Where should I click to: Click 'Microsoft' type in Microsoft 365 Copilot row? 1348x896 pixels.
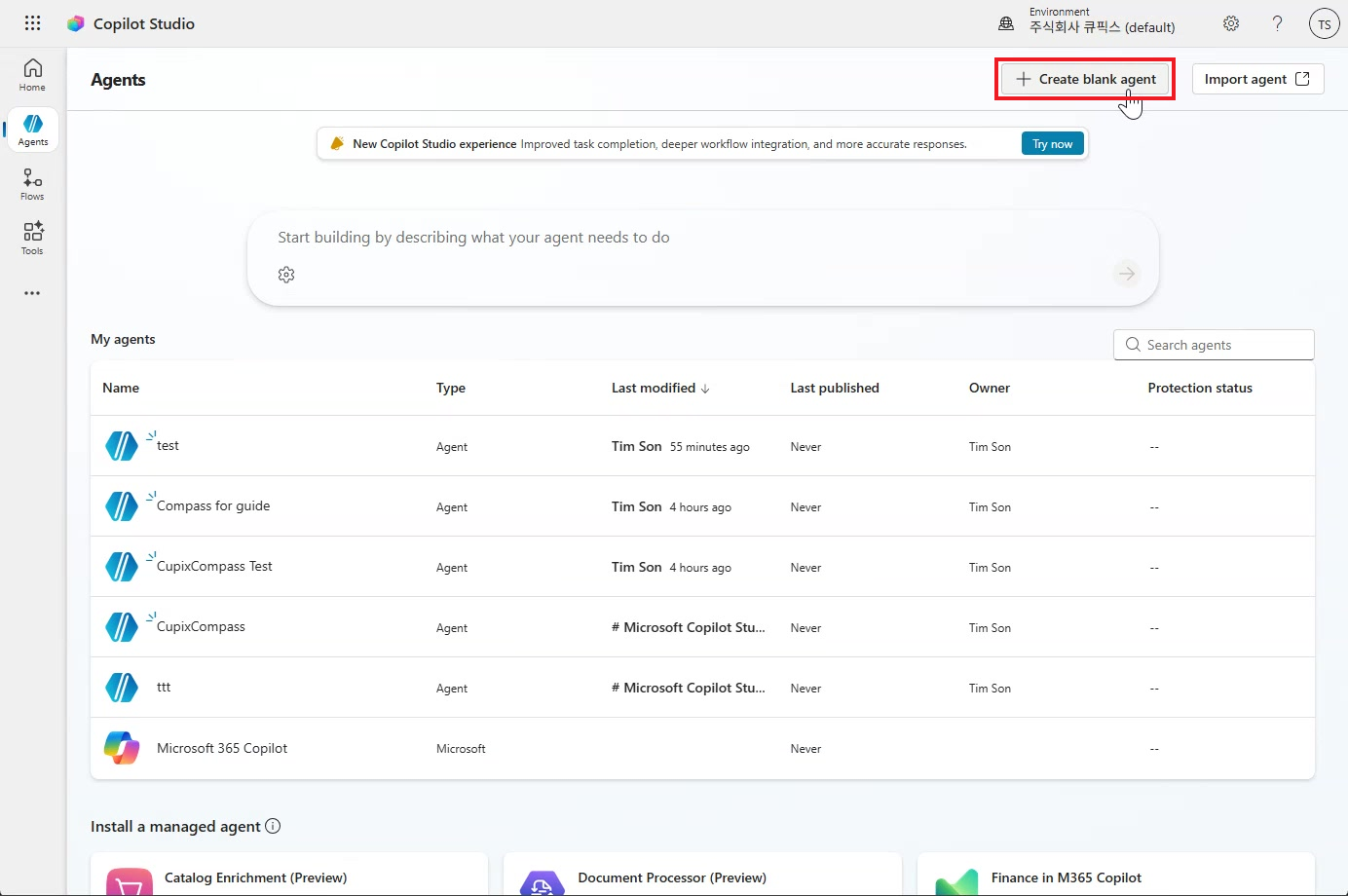click(461, 749)
